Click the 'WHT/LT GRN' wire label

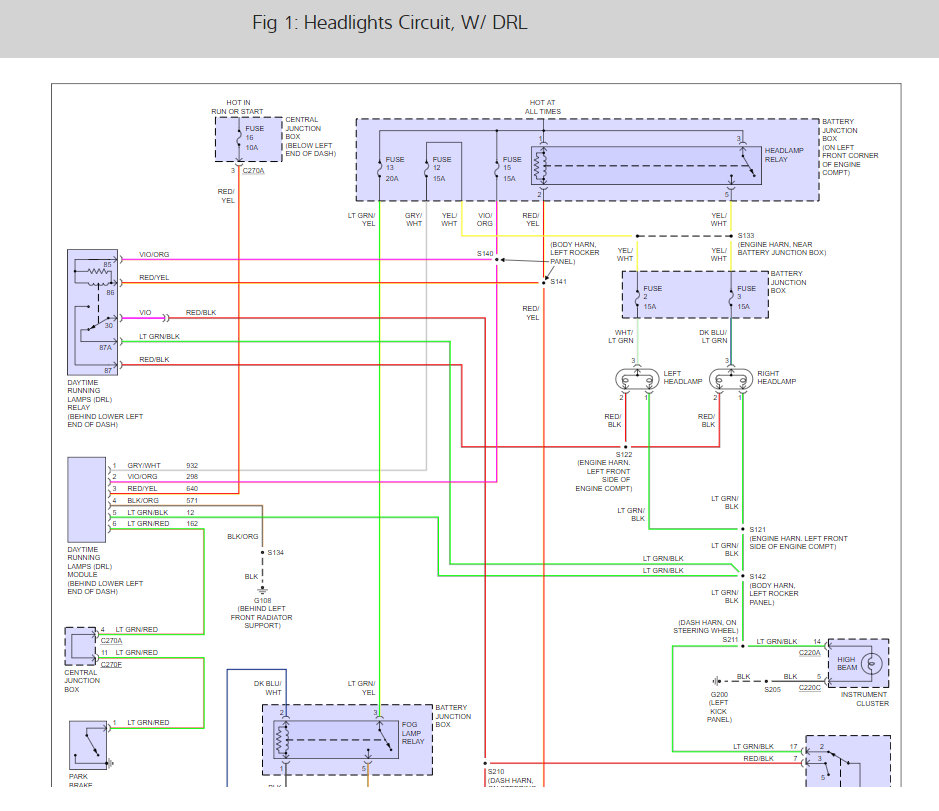(x=621, y=337)
